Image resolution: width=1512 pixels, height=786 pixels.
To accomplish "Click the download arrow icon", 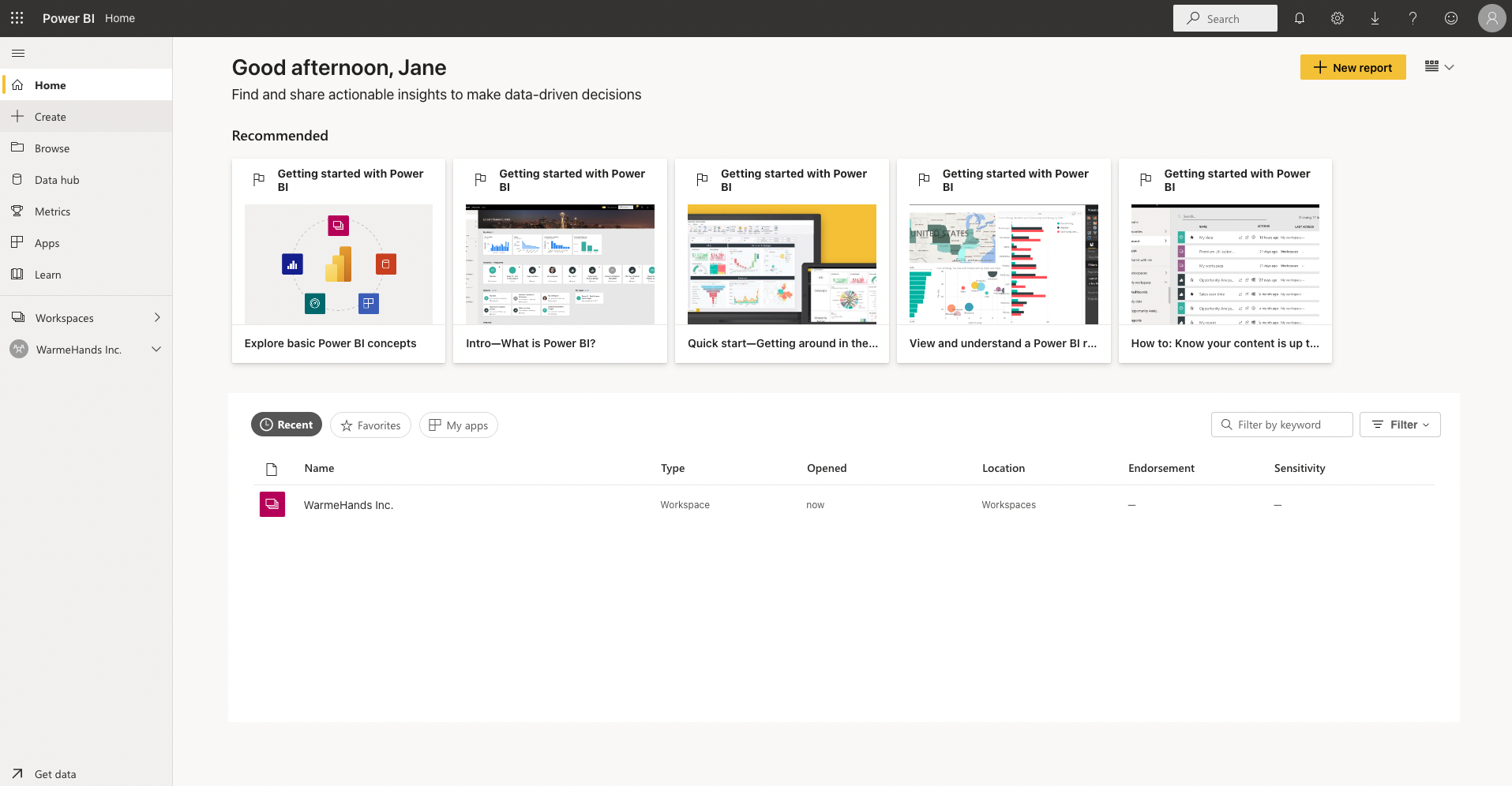I will pos(1375,18).
